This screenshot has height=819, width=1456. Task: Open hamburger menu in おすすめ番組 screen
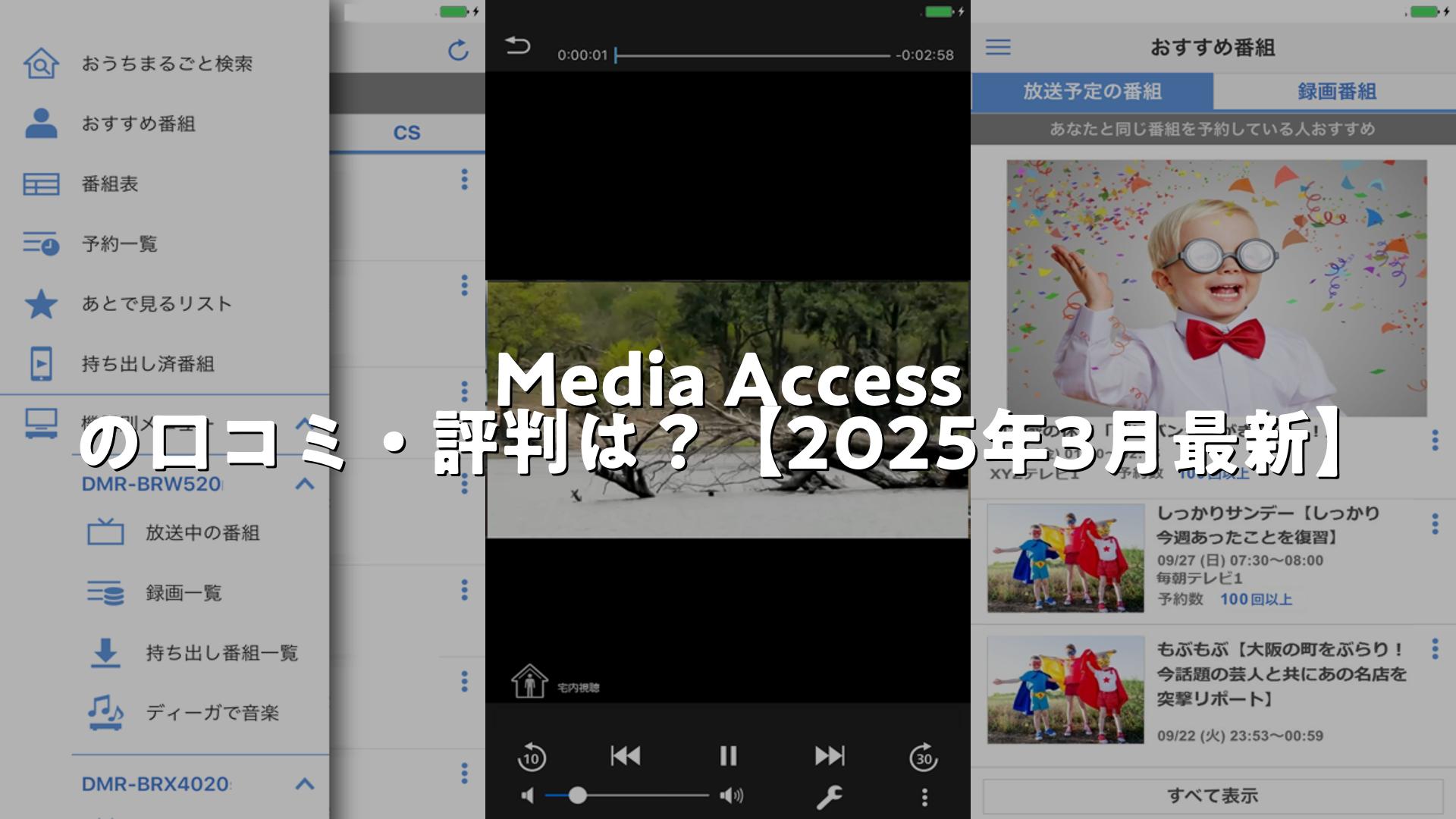tap(998, 47)
